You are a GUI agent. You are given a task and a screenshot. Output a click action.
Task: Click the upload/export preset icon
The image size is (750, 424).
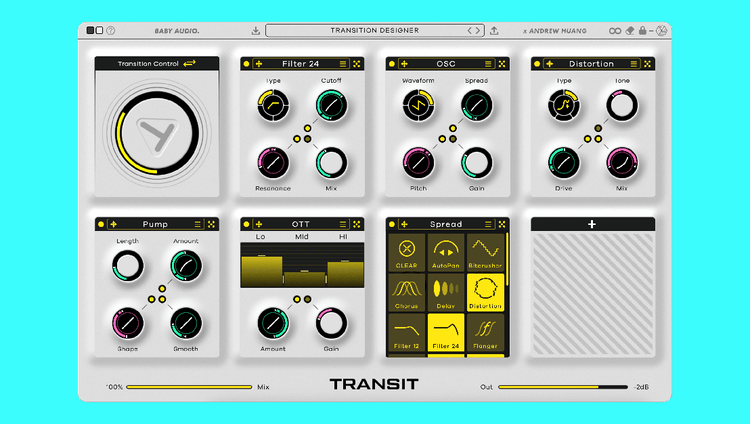pyautogui.click(x=494, y=31)
